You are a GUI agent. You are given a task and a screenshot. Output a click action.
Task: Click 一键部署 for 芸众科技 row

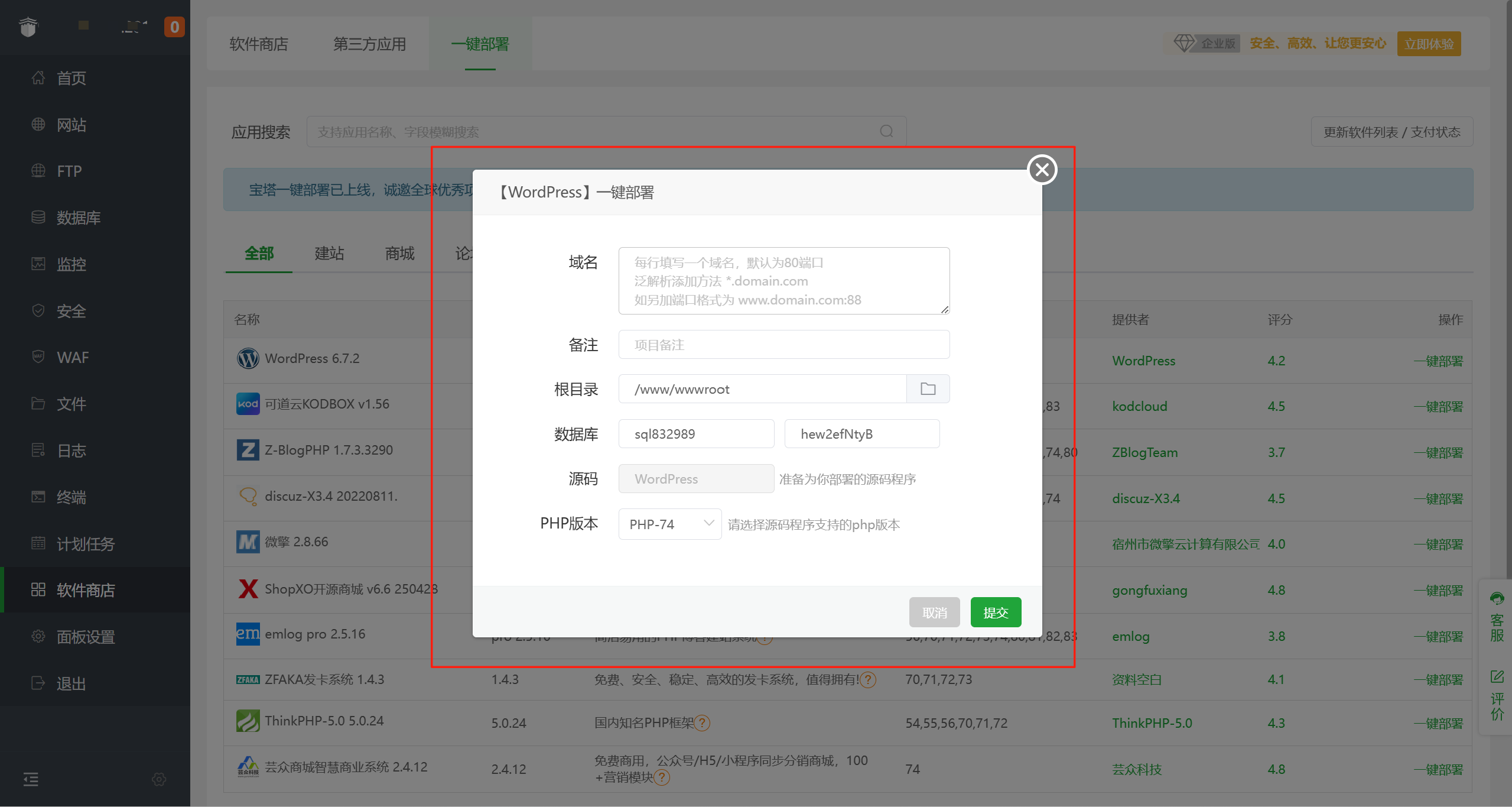point(1439,769)
